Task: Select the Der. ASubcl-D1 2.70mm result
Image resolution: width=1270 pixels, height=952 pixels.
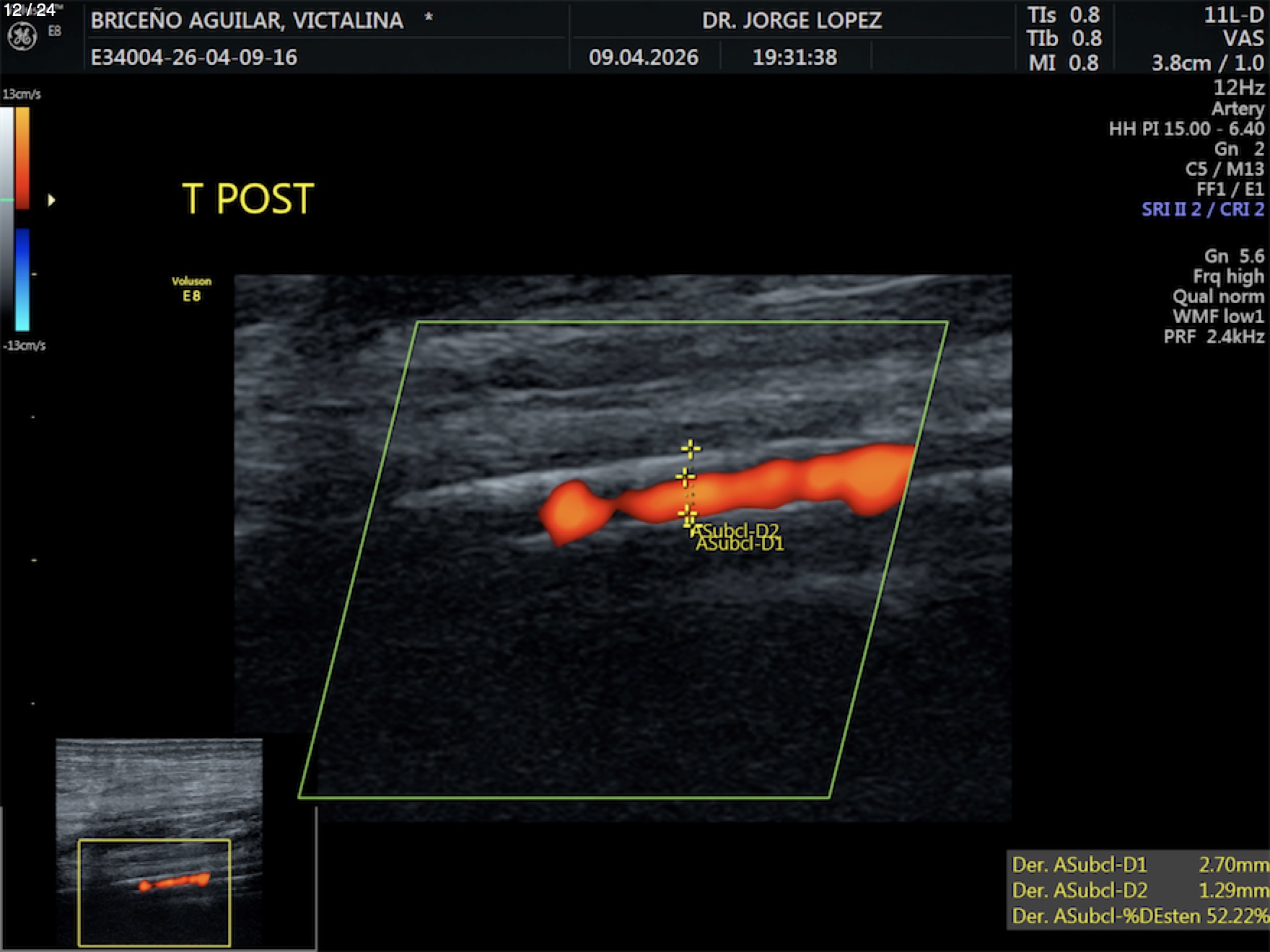Action: pyautogui.click(x=1139, y=864)
